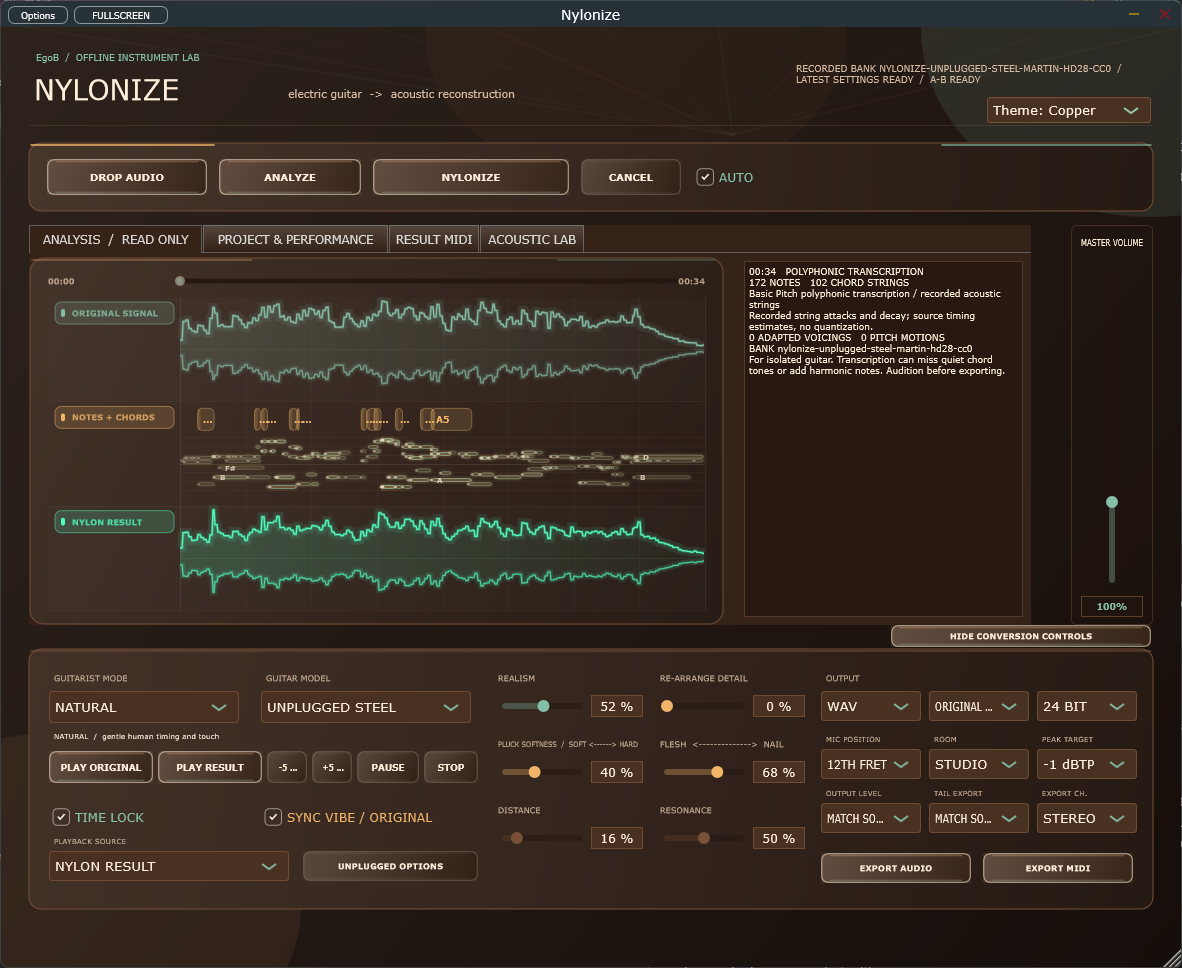Viewport: 1182px width, 968px height.
Task: Click the Resonance slider handle
Action: 703,838
